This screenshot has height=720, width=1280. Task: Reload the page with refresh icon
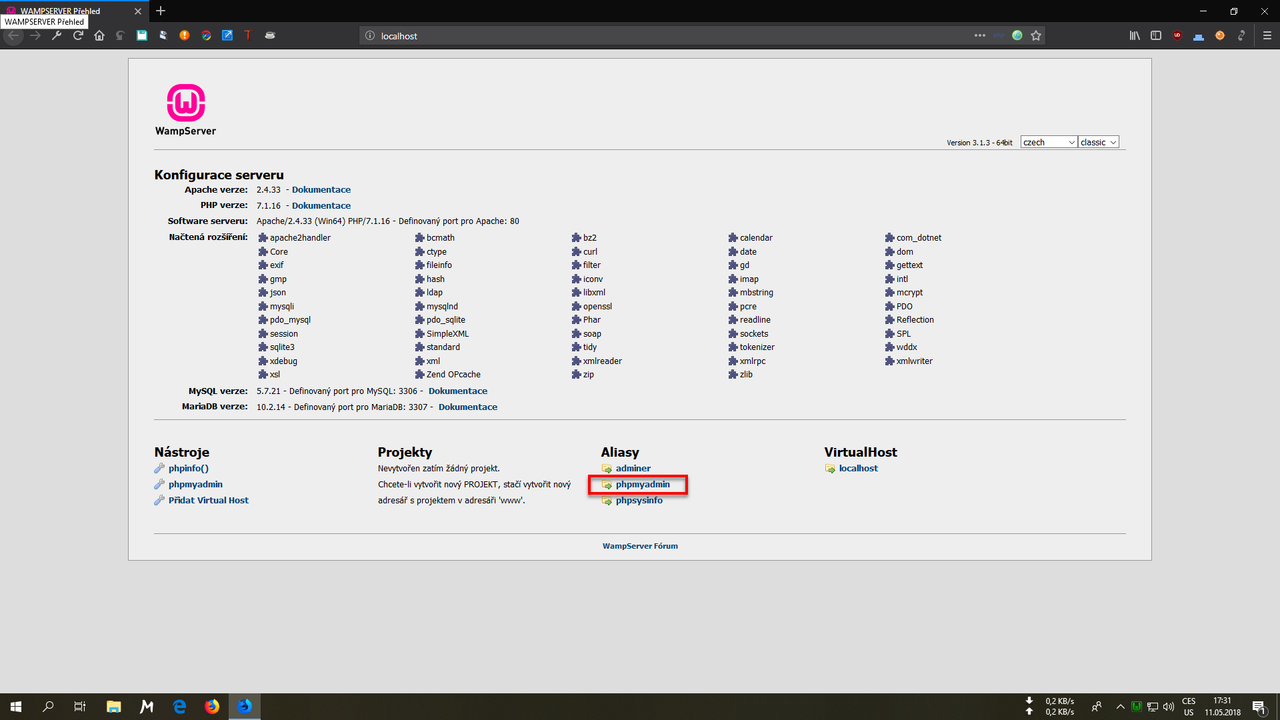pos(77,36)
